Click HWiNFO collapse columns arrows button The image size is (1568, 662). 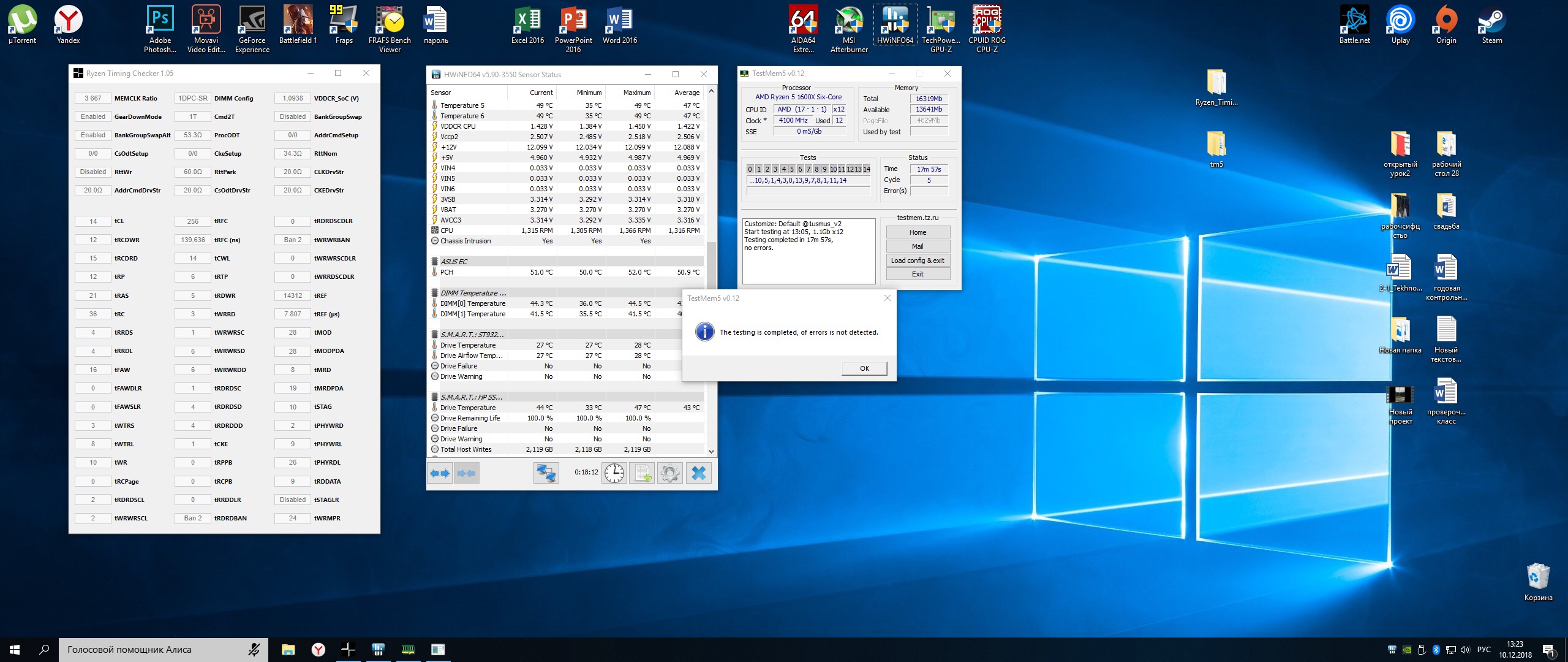tap(466, 473)
